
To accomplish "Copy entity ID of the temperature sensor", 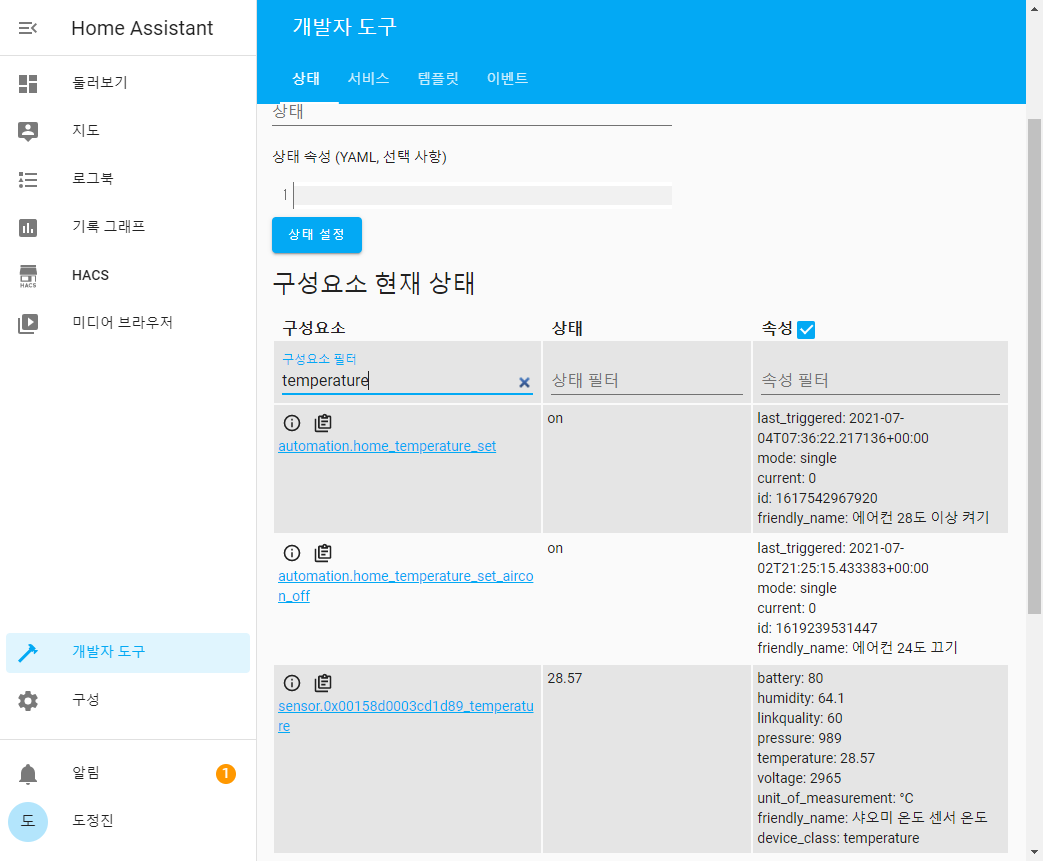I will [323, 683].
